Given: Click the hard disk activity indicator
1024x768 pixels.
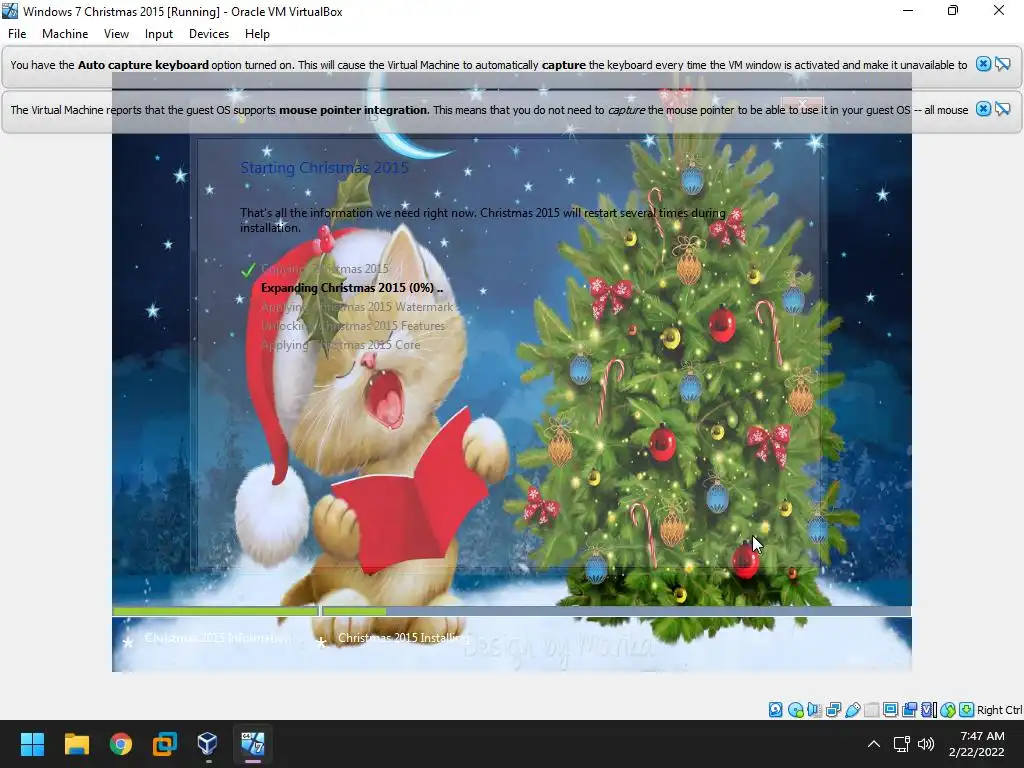Looking at the screenshot, I should (776, 710).
